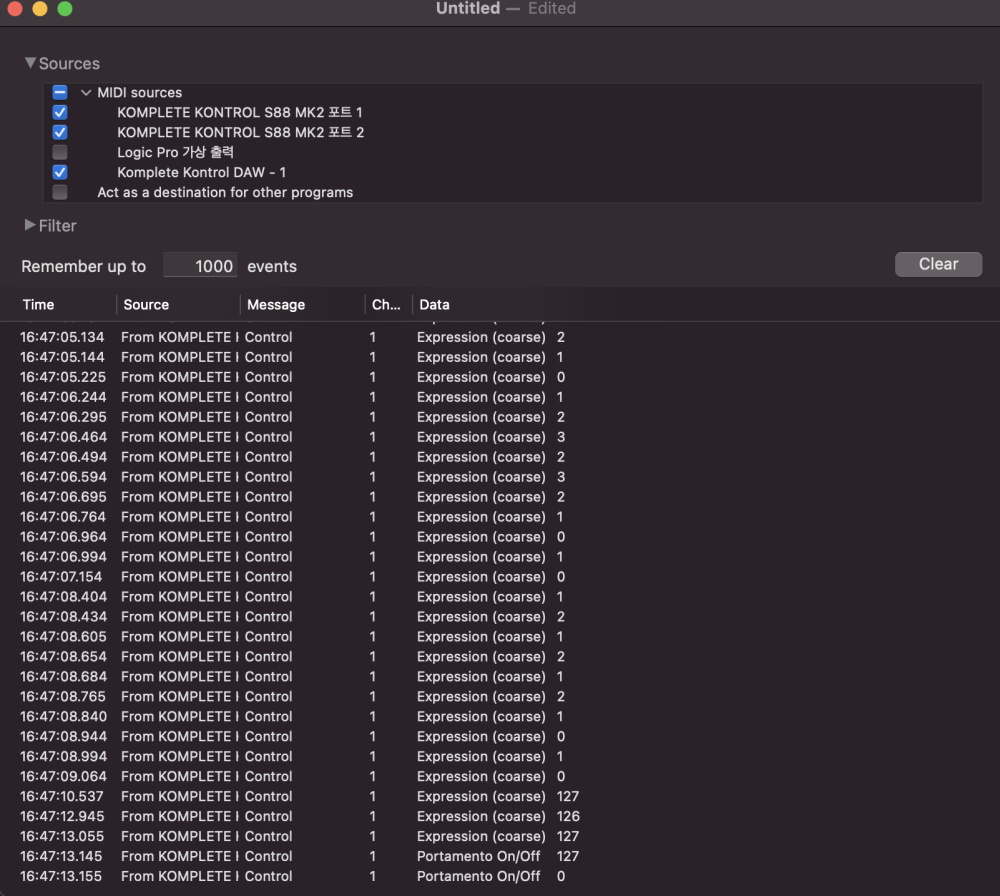Image resolution: width=1000 pixels, height=896 pixels.
Task: Select the event at 16:47:08.765
Action: click(500, 696)
